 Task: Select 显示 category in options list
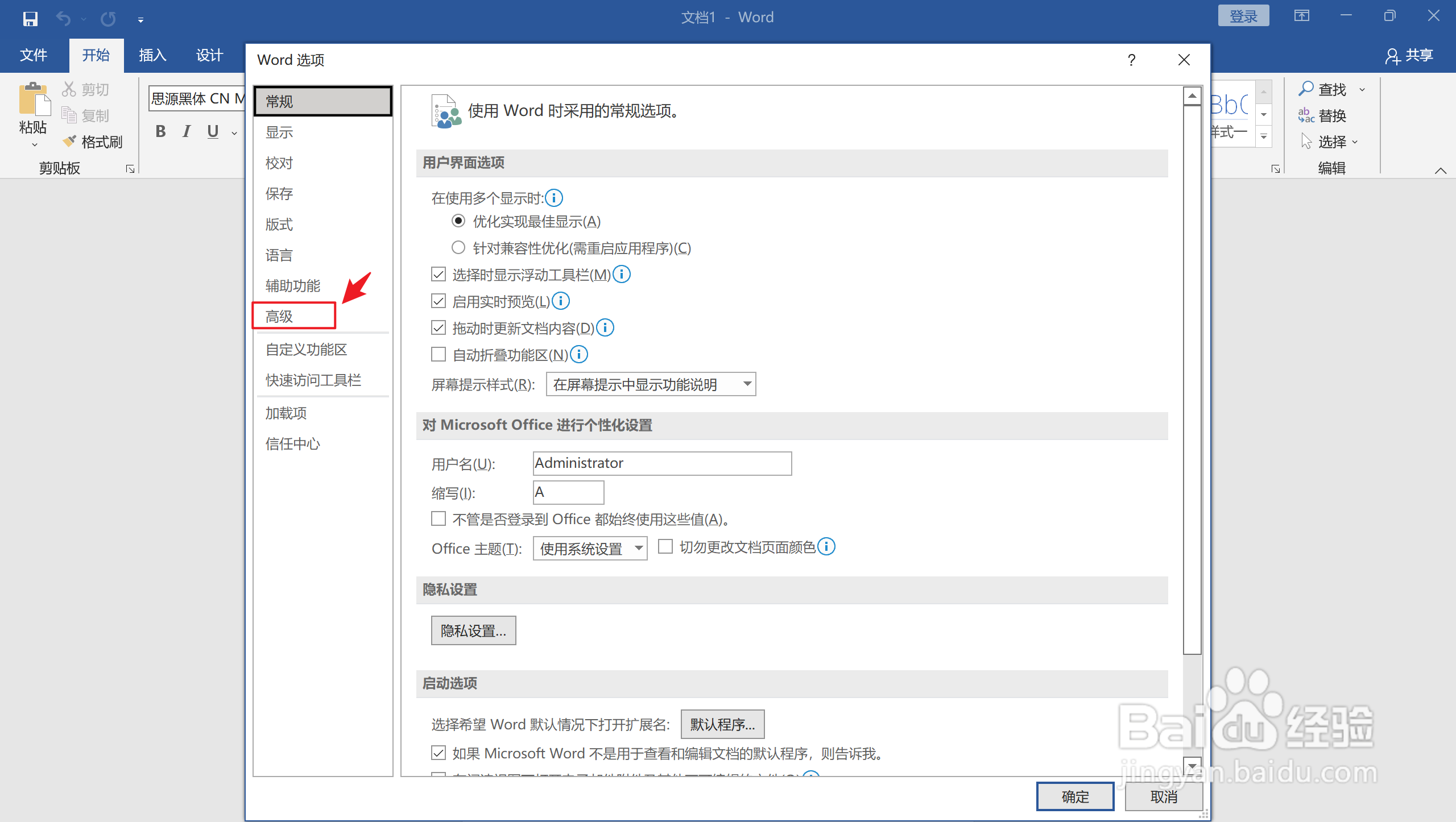point(323,132)
